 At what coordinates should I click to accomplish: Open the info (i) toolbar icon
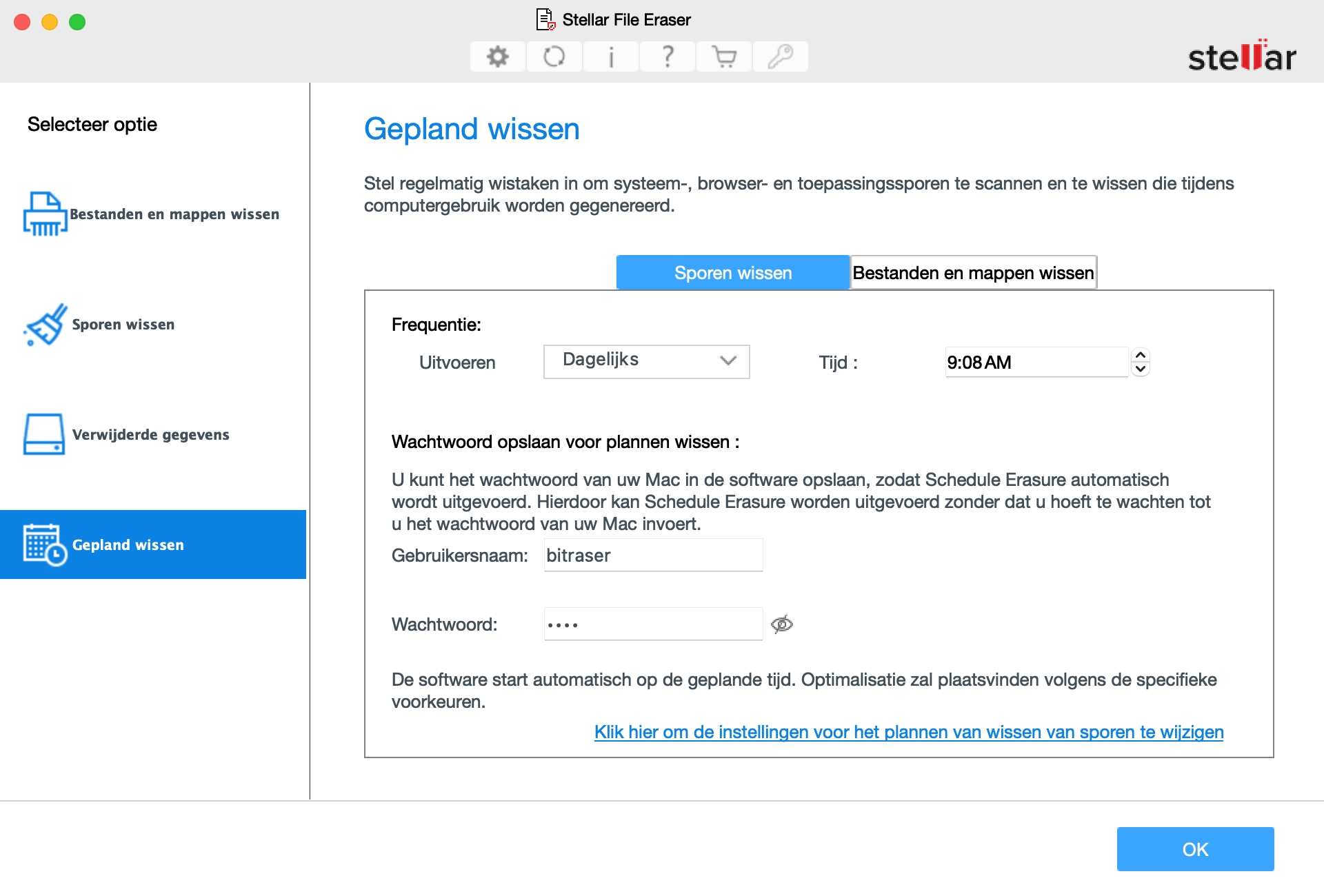click(611, 57)
